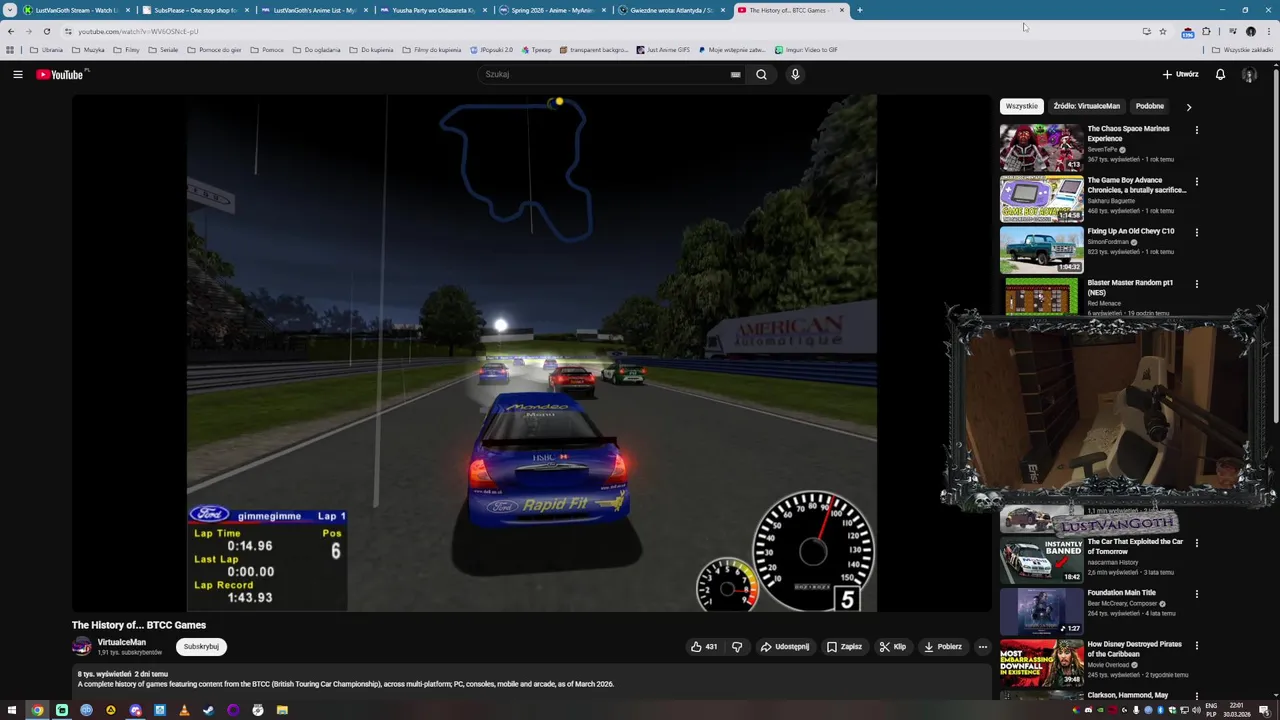
Task: Switch to SubsPlease browser tab
Action: tap(194, 10)
